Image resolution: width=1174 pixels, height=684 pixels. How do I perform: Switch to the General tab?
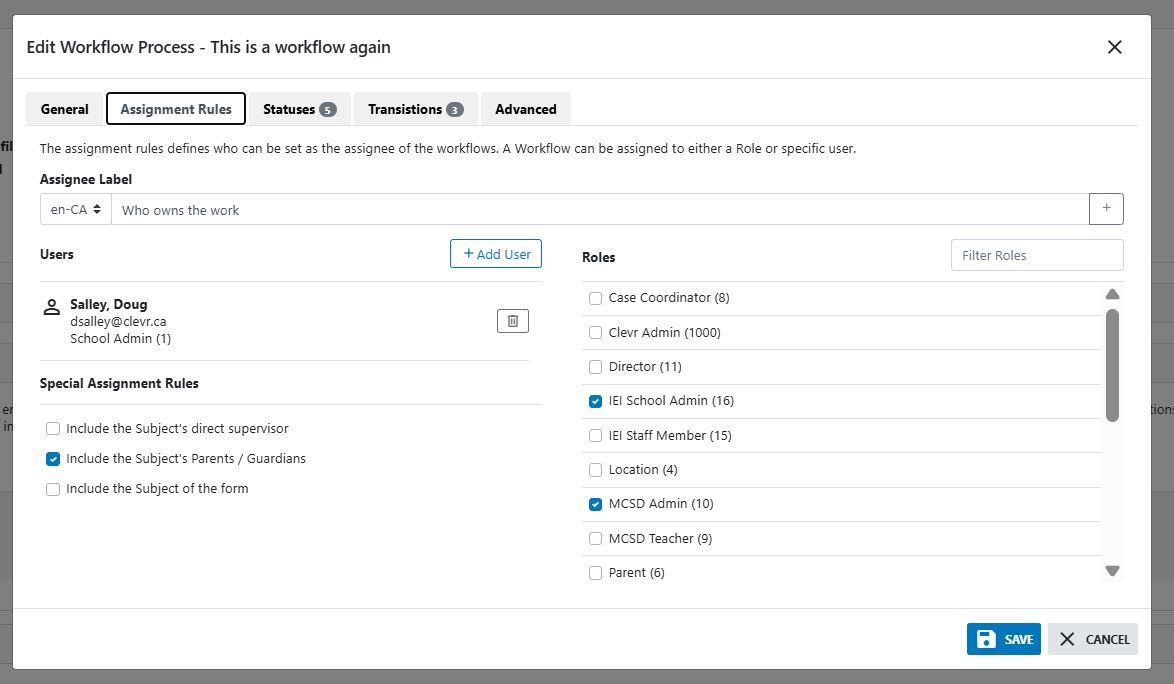pyautogui.click(x=65, y=109)
